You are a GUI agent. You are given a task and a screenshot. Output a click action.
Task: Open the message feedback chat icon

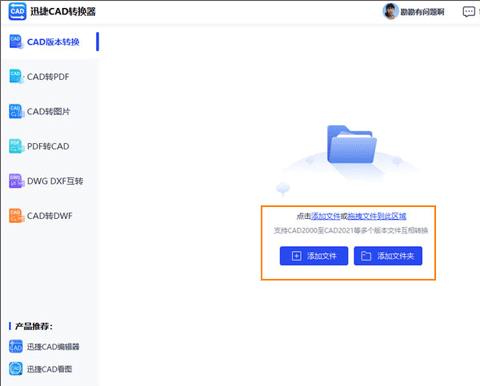coord(469,12)
